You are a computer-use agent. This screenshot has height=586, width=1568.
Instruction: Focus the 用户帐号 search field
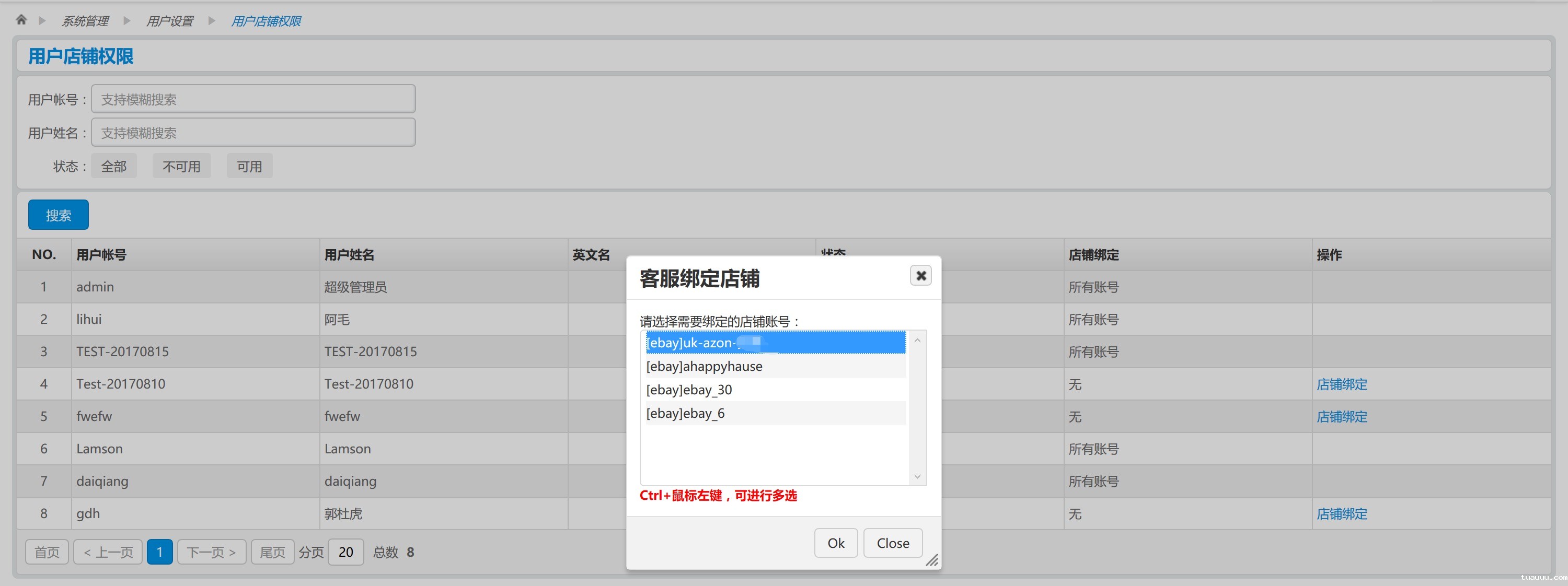coord(253,99)
